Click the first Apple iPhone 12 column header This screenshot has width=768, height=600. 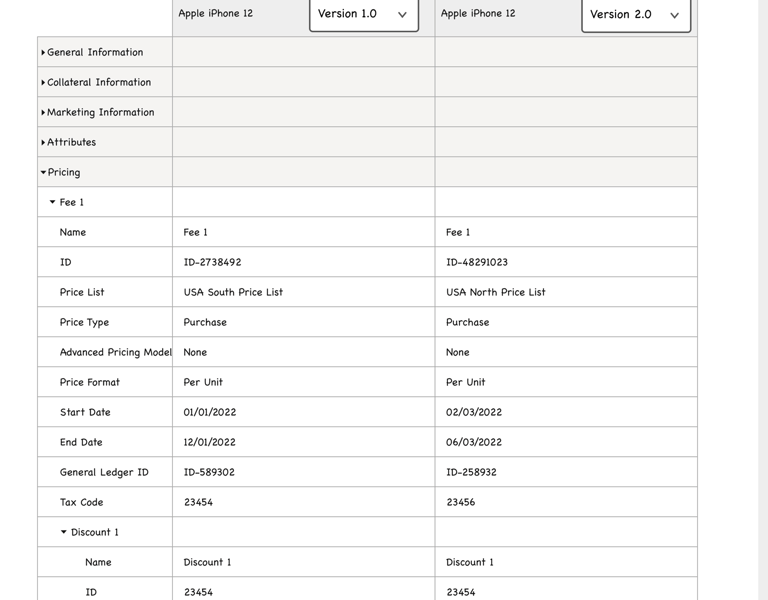point(216,14)
